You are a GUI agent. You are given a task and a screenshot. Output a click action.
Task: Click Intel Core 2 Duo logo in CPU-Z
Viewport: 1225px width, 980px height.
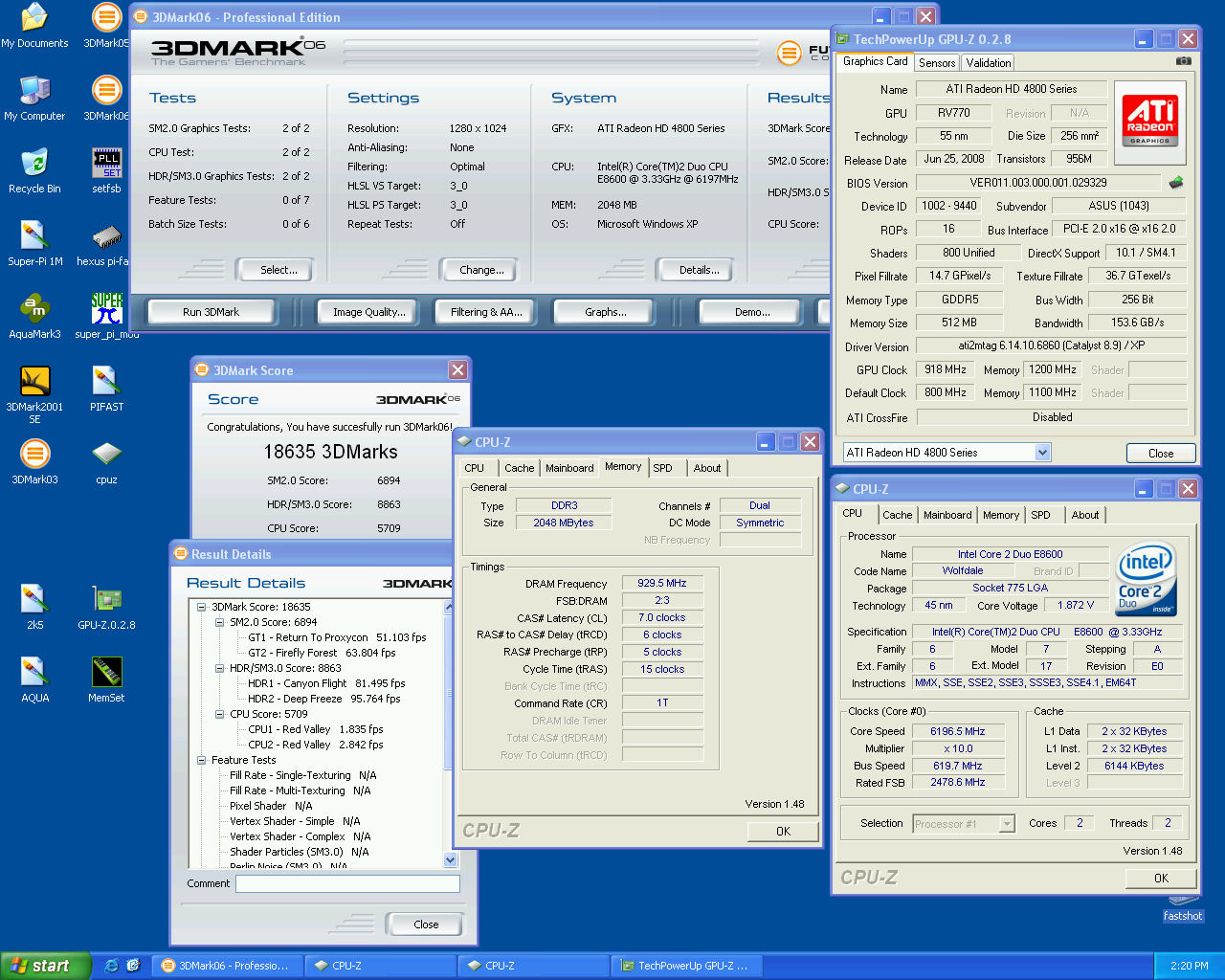pyautogui.click(x=1146, y=580)
